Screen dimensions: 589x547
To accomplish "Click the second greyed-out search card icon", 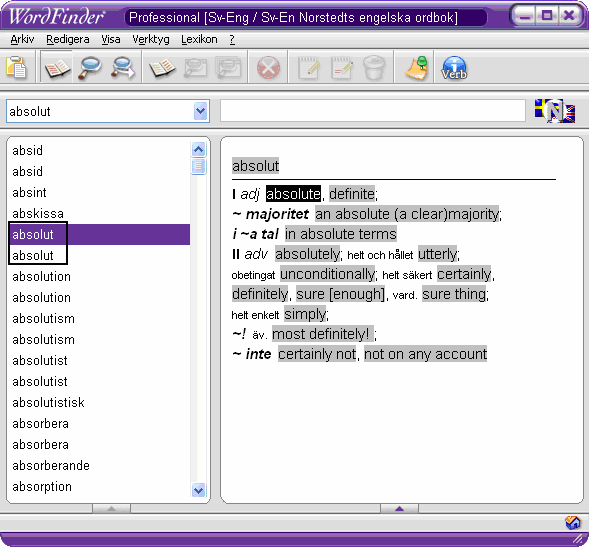I will pyautogui.click(x=228, y=68).
